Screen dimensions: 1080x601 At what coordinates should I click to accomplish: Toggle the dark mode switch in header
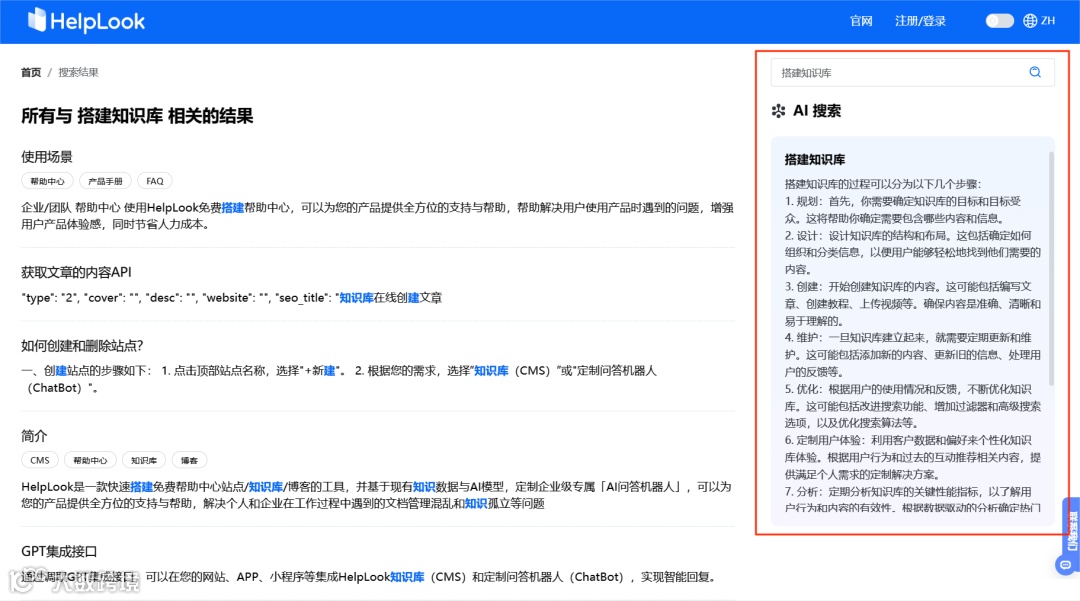click(x=999, y=19)
